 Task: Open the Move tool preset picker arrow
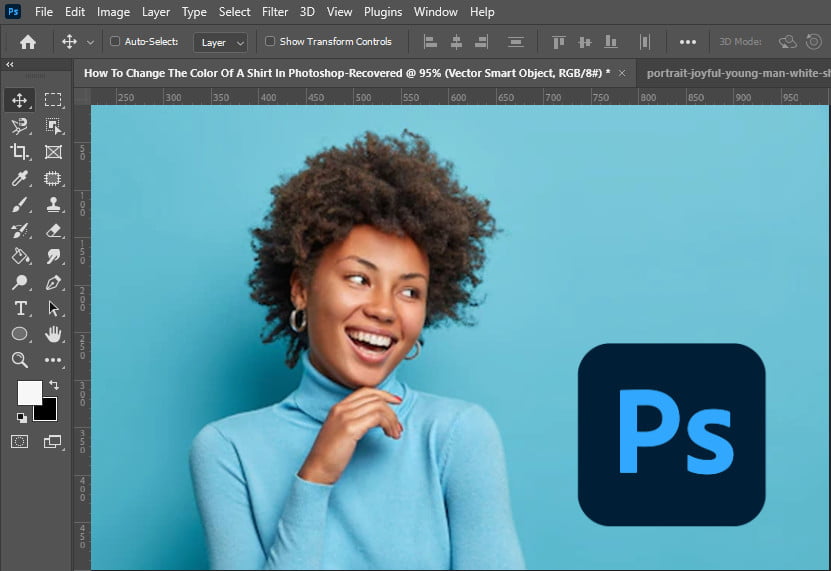[90, 42]
